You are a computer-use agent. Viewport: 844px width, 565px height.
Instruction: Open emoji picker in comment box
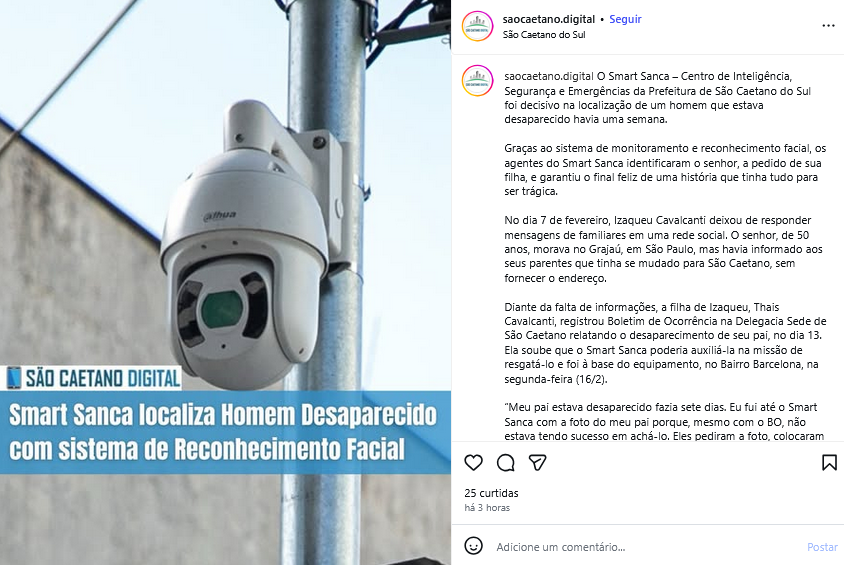coord(473,546)
